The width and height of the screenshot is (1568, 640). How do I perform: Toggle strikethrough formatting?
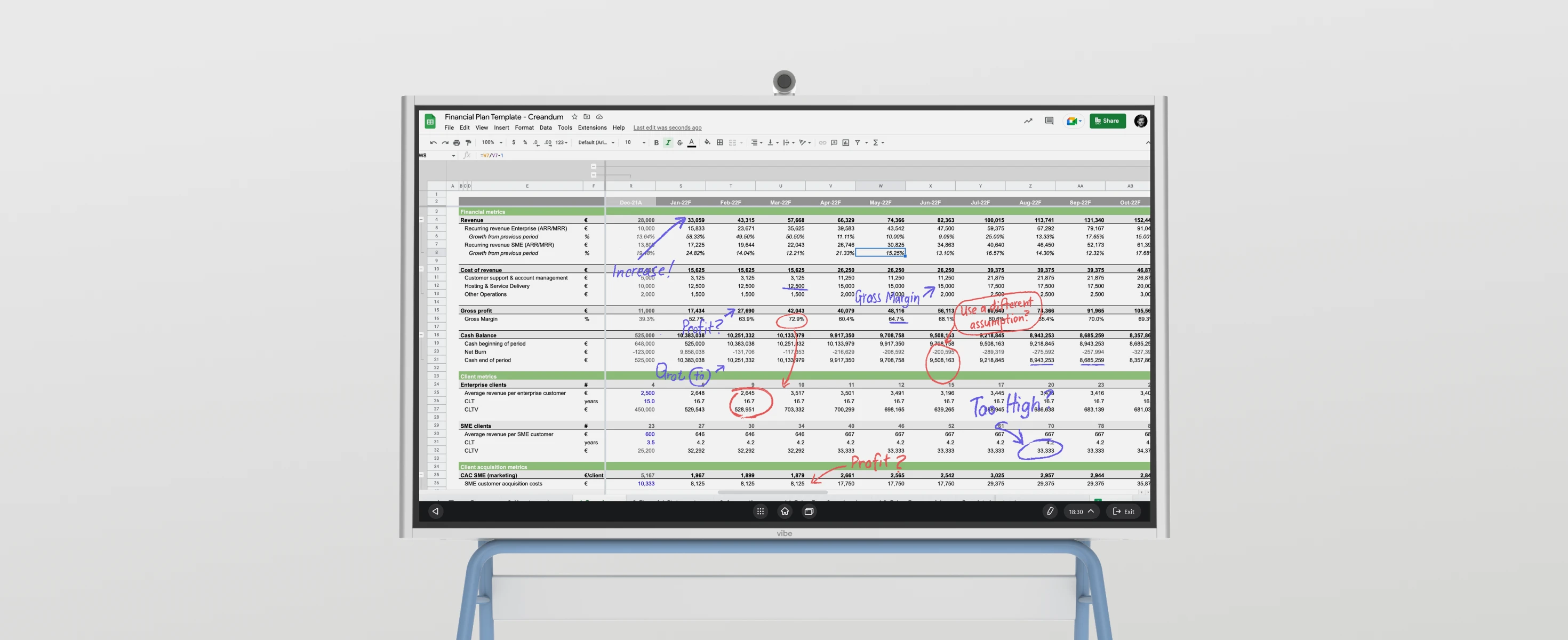tap(680, 142)
